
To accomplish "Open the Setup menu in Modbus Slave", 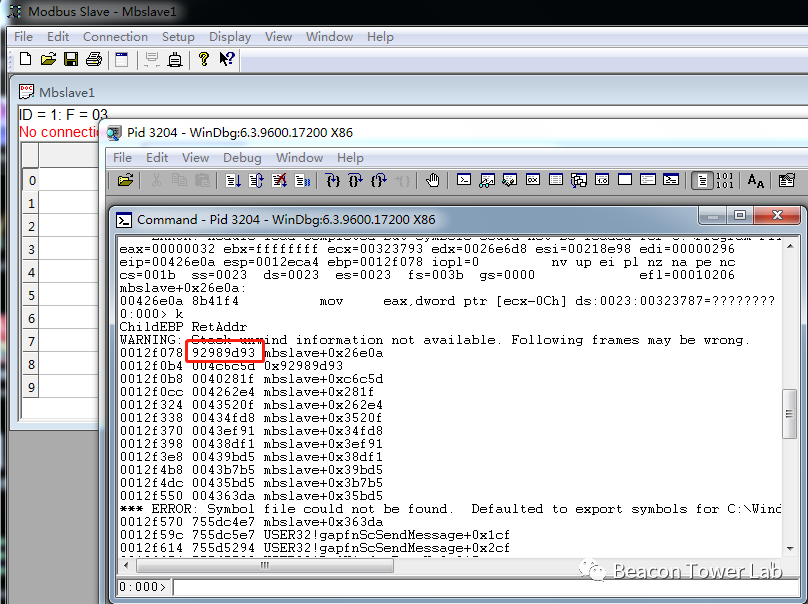I will pyautogui.click(x=178, y=37).
